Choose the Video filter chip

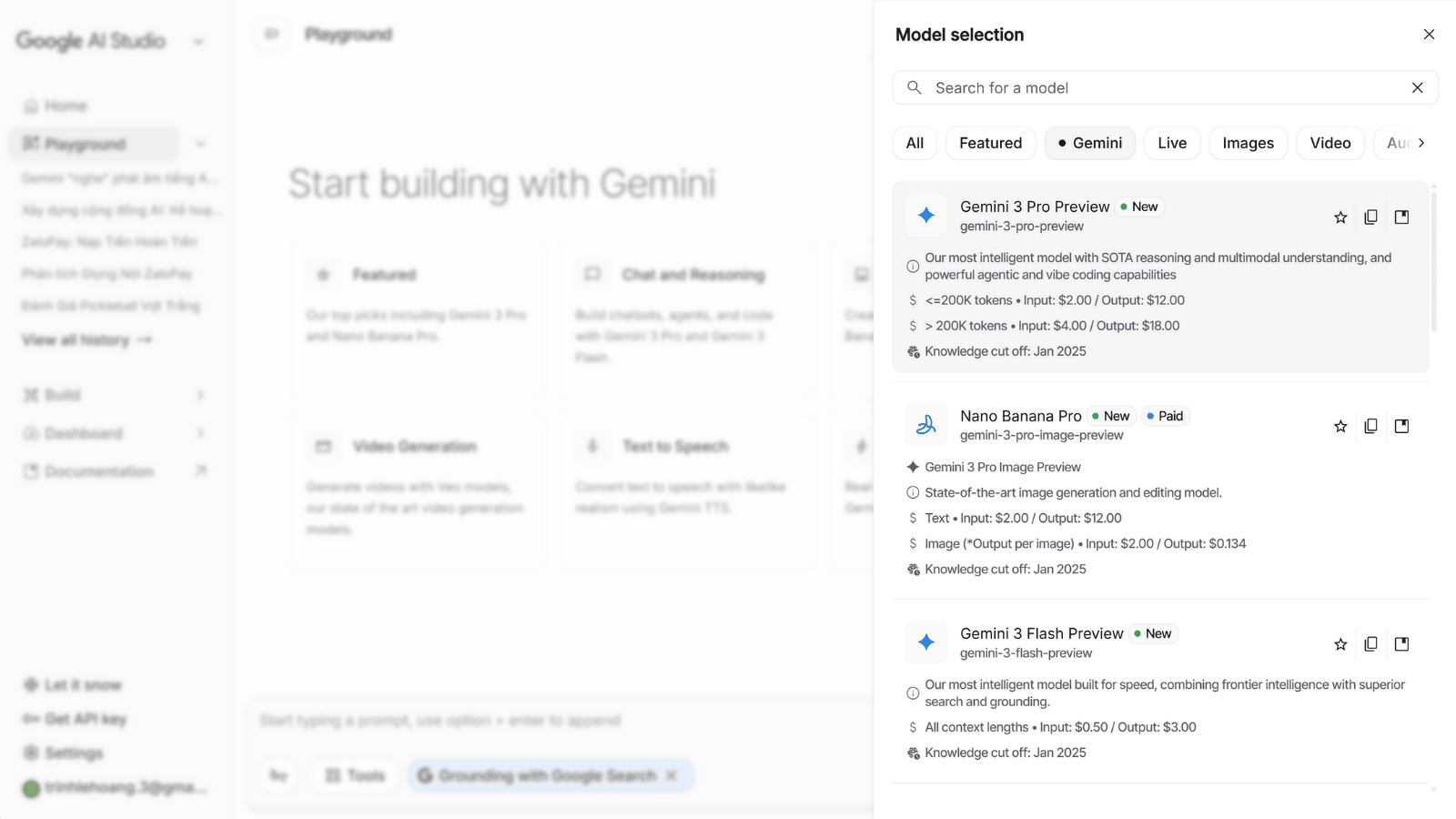pos(1330,143)
